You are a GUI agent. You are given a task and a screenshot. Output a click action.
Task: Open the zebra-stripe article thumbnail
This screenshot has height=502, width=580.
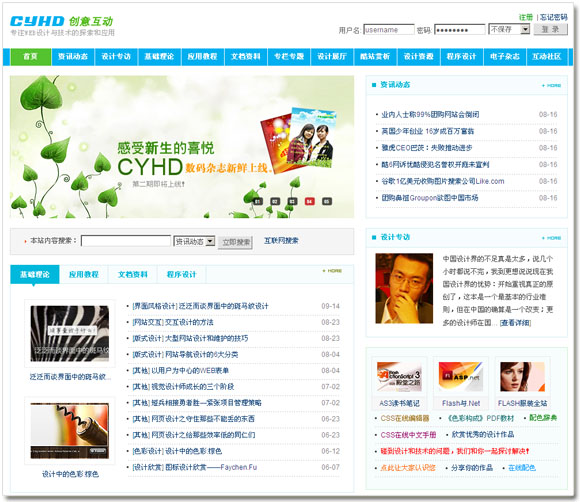click(x=70, y=333)
